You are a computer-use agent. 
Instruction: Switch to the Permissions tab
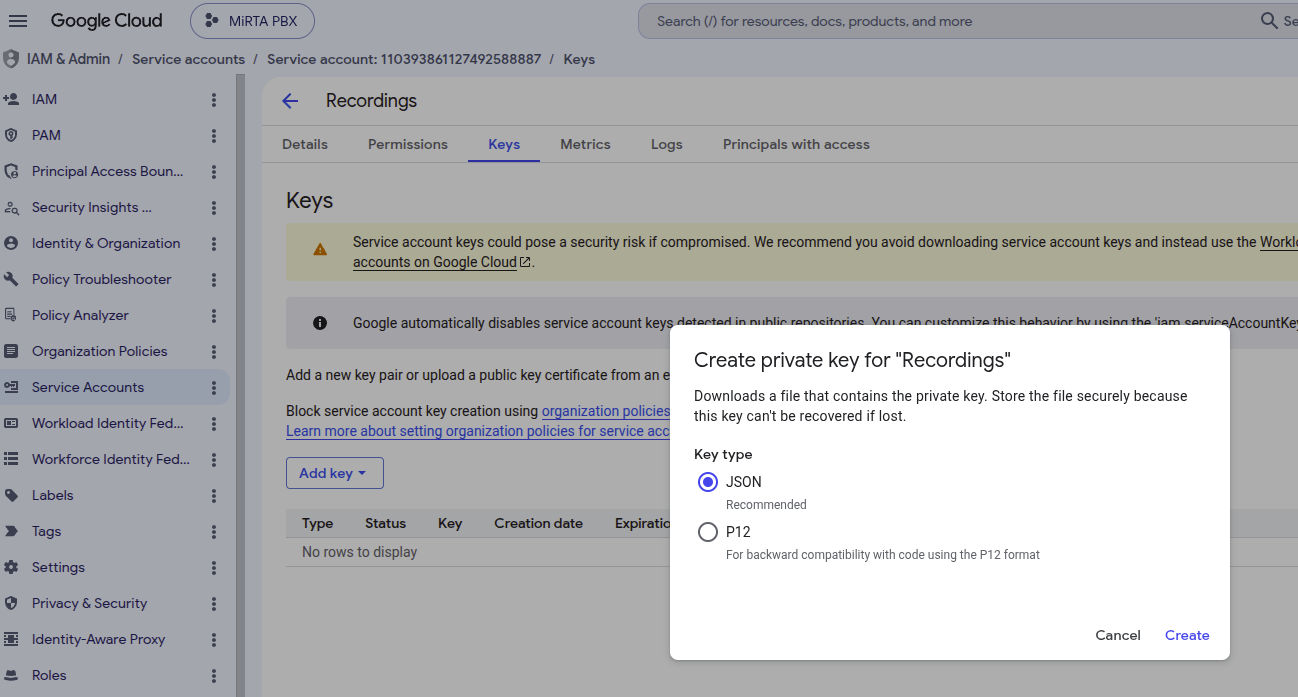point(408,144)
